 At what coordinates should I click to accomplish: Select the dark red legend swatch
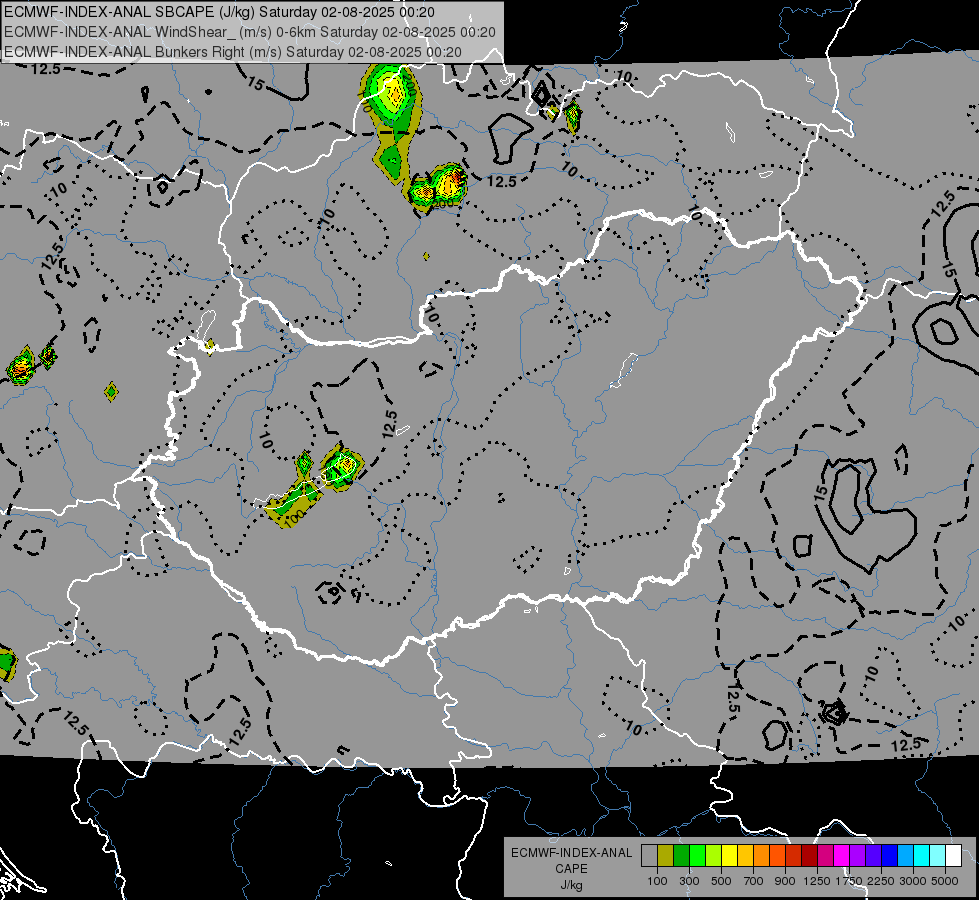pos(809,855)
